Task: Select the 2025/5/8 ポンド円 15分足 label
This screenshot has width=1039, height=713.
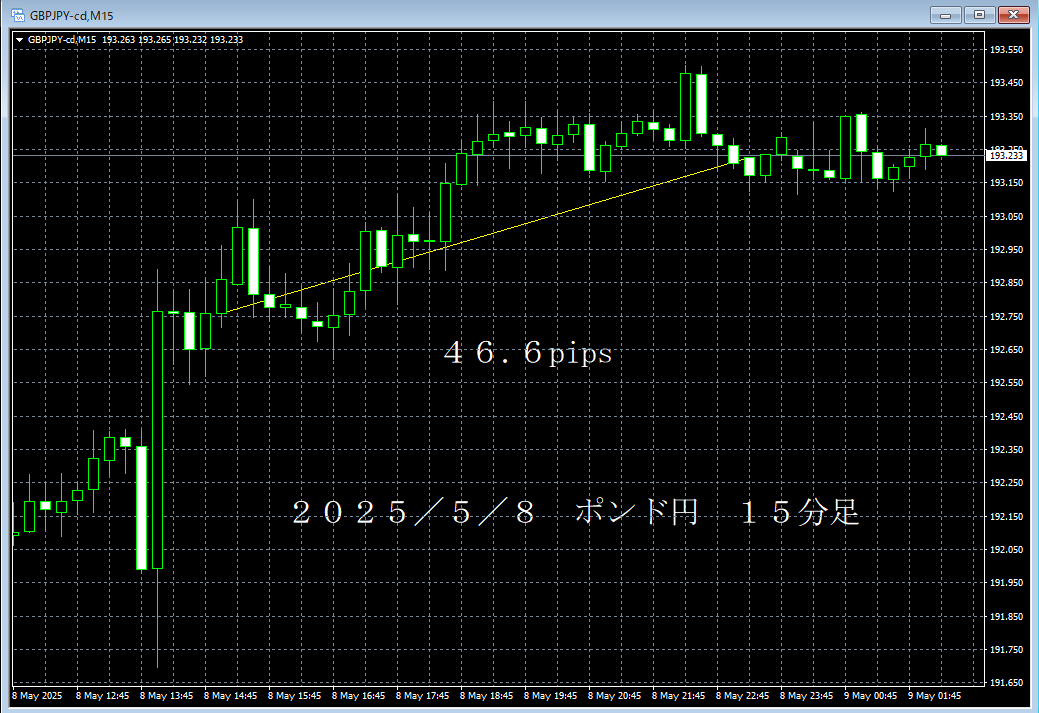Action: (x=575, y=512)
